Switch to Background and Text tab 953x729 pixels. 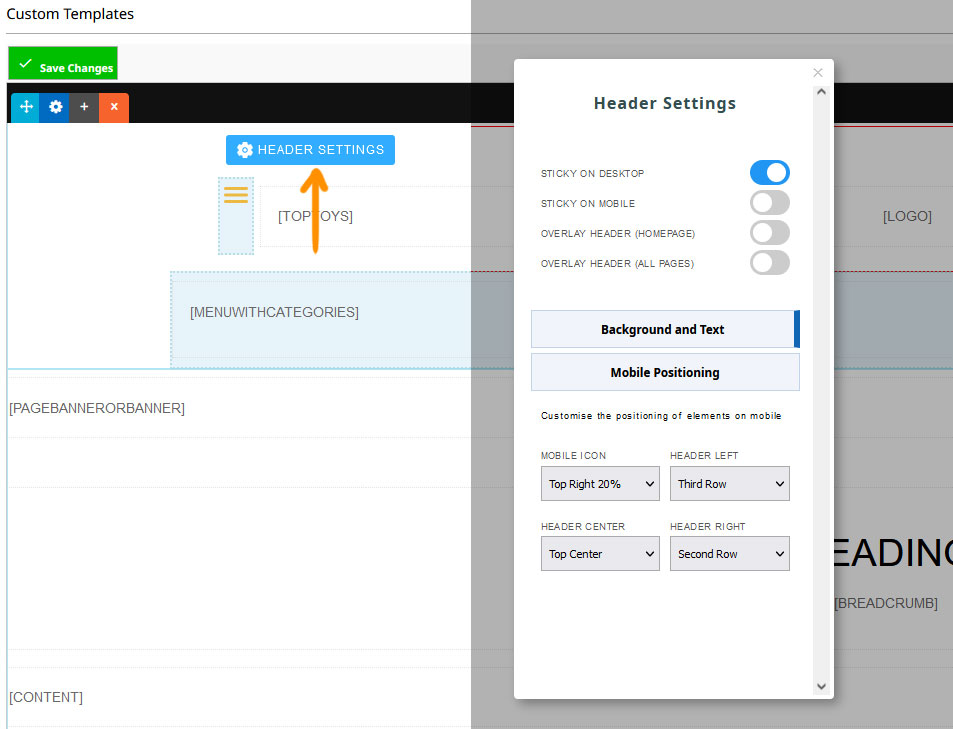(664, 329)
